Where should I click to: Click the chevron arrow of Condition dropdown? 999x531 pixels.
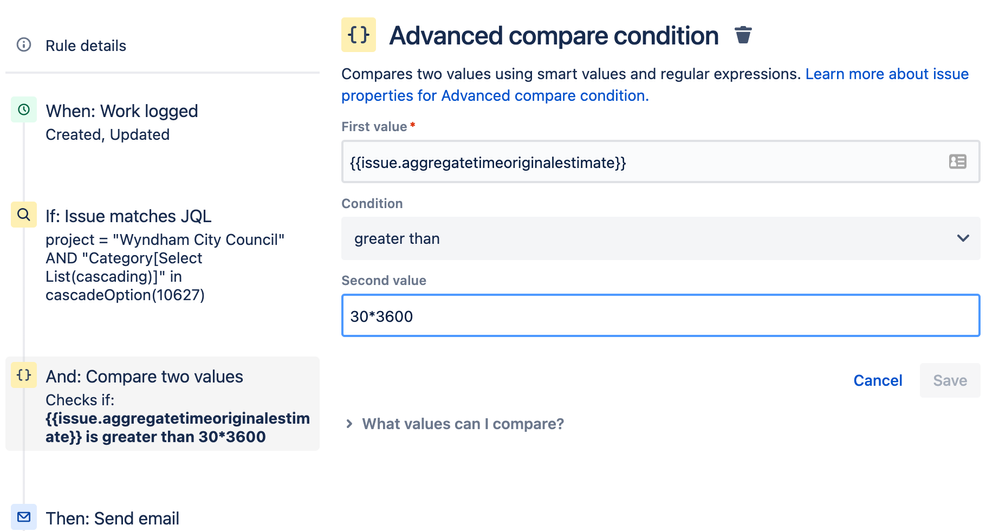[962, 239]
